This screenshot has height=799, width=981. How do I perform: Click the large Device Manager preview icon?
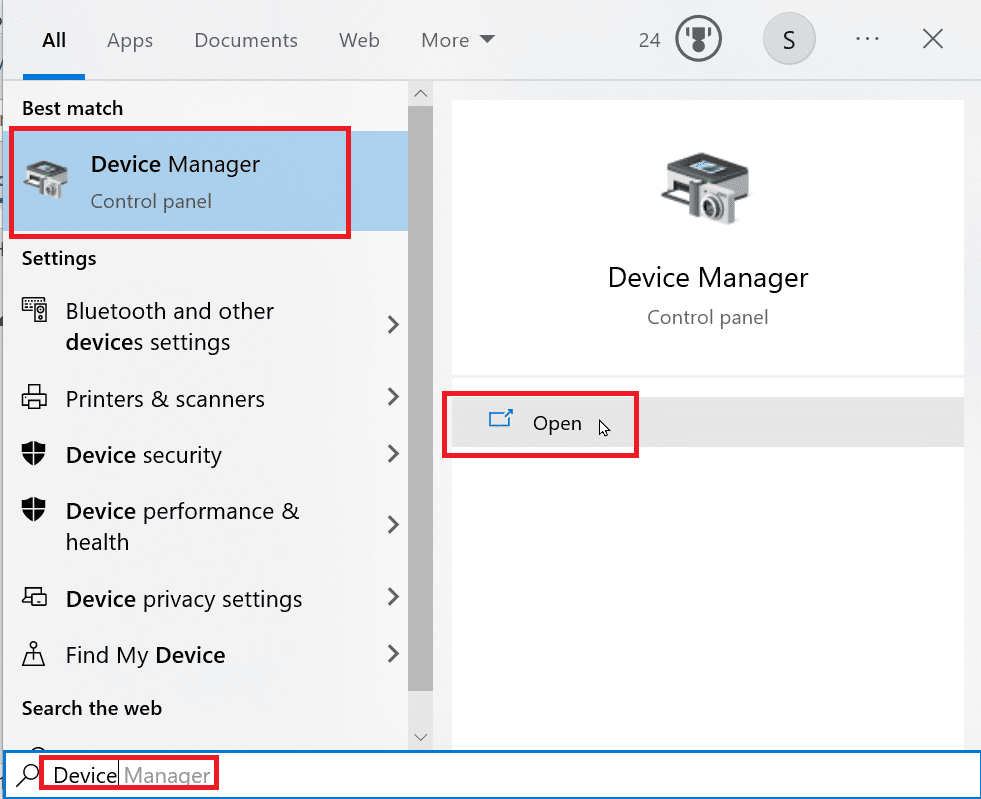[706, 188]
